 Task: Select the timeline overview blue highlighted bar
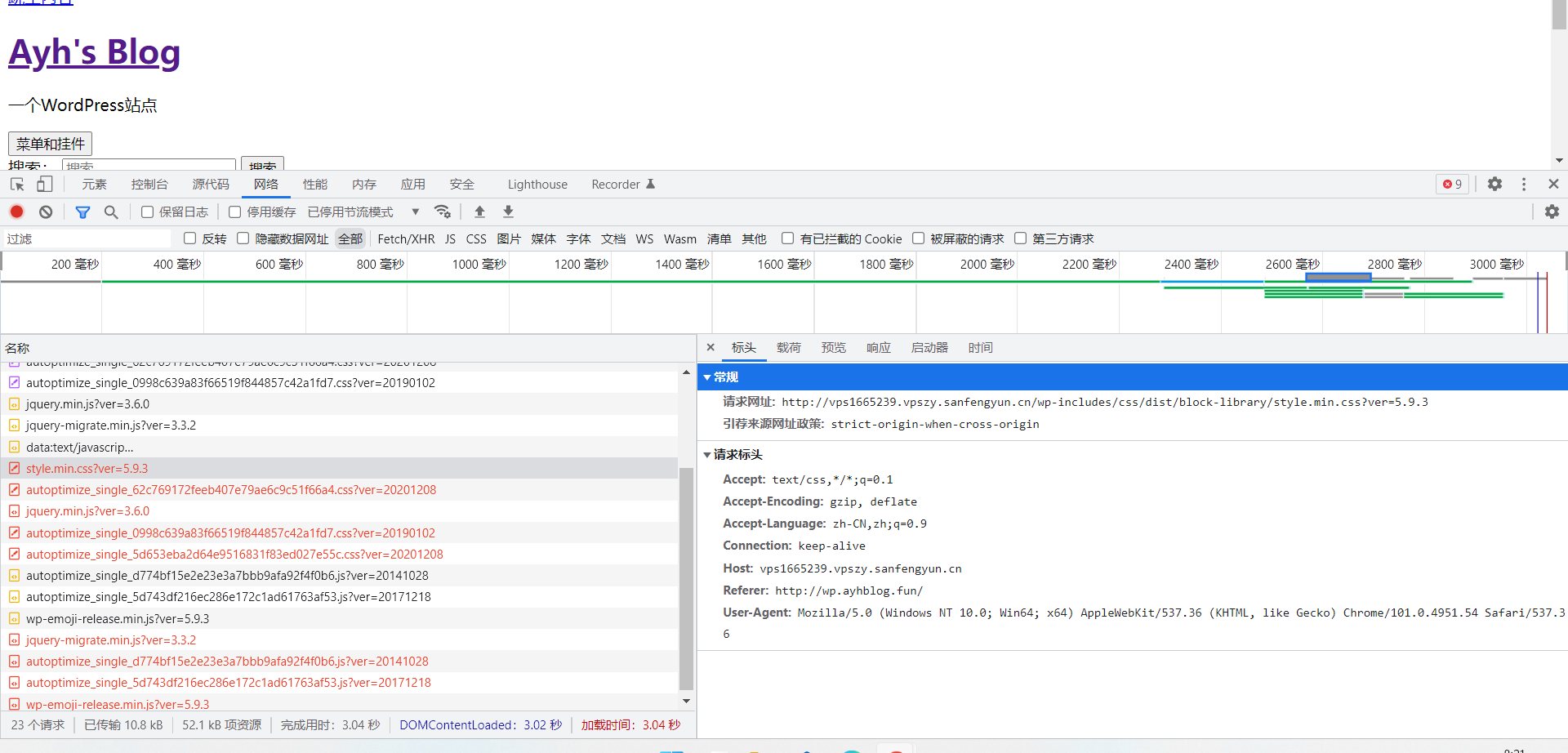tap(1338, 278)
